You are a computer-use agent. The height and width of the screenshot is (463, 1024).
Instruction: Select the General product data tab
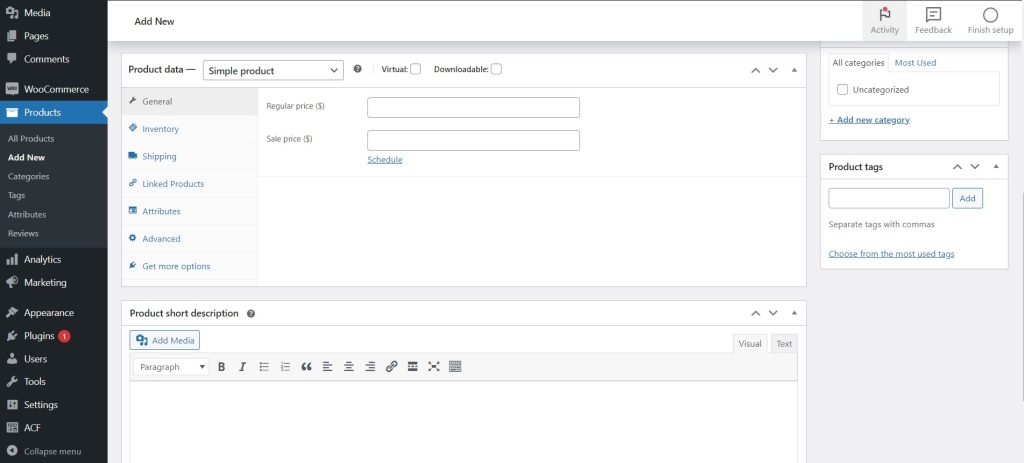[190, 101]
